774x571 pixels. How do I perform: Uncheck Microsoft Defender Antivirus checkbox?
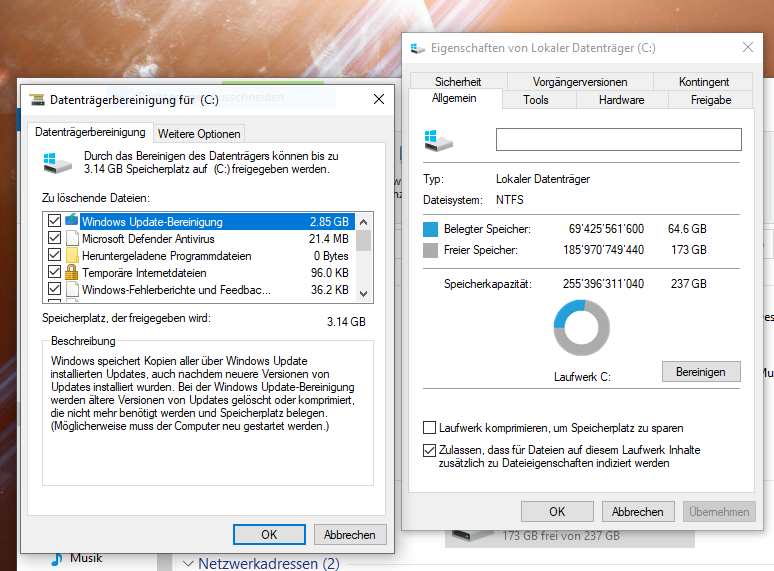click(54, 238)
